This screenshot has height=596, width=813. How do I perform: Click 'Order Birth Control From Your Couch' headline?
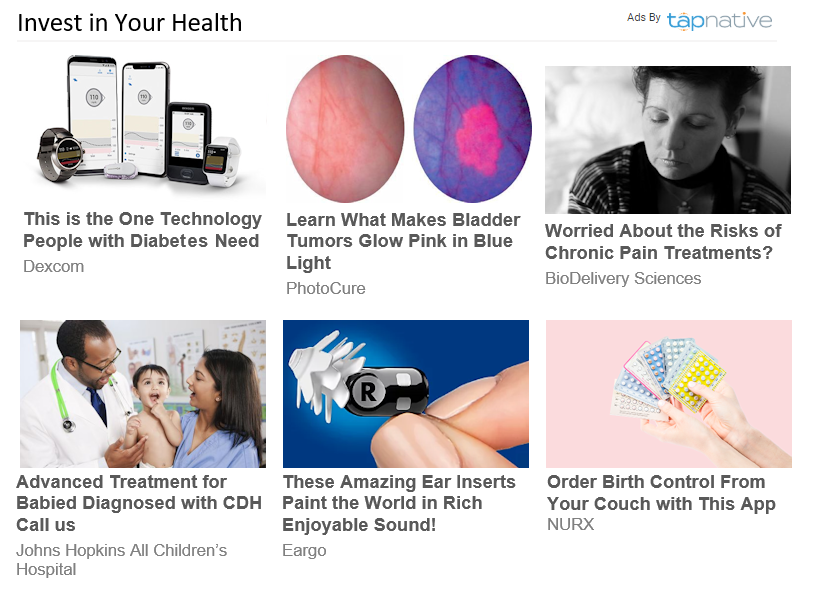(x=661, y=493)
